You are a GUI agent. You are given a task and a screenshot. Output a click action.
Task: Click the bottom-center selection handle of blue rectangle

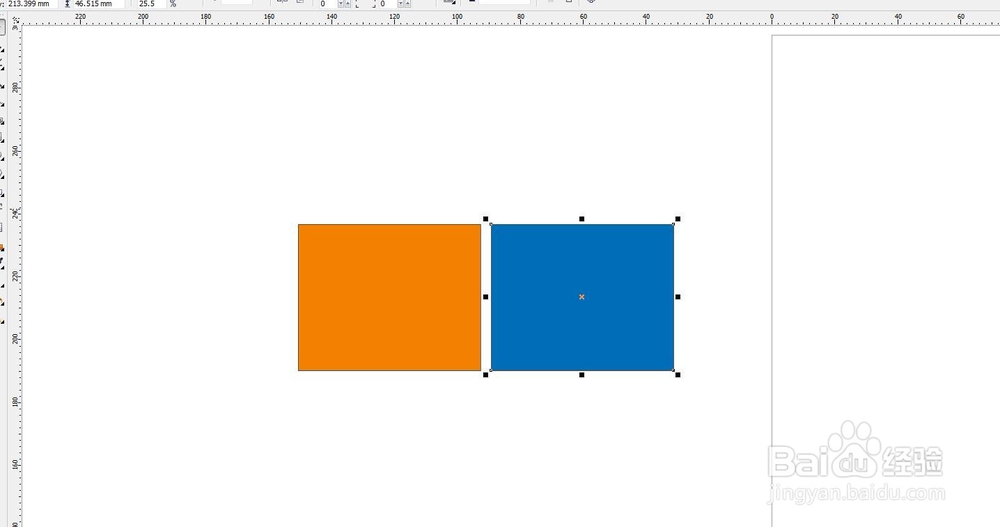click(x=582, y=375)
